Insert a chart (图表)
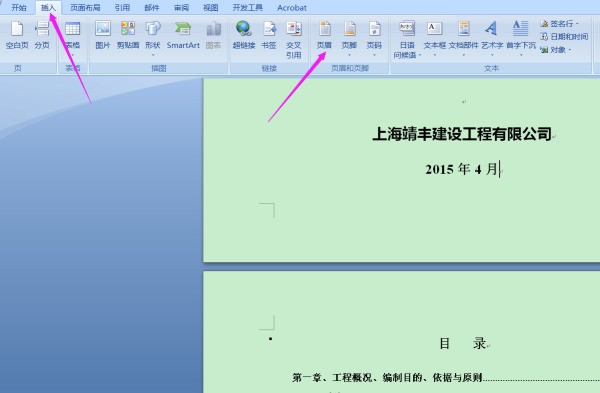The width and height of the screenshot is (600, 393). 213,35
